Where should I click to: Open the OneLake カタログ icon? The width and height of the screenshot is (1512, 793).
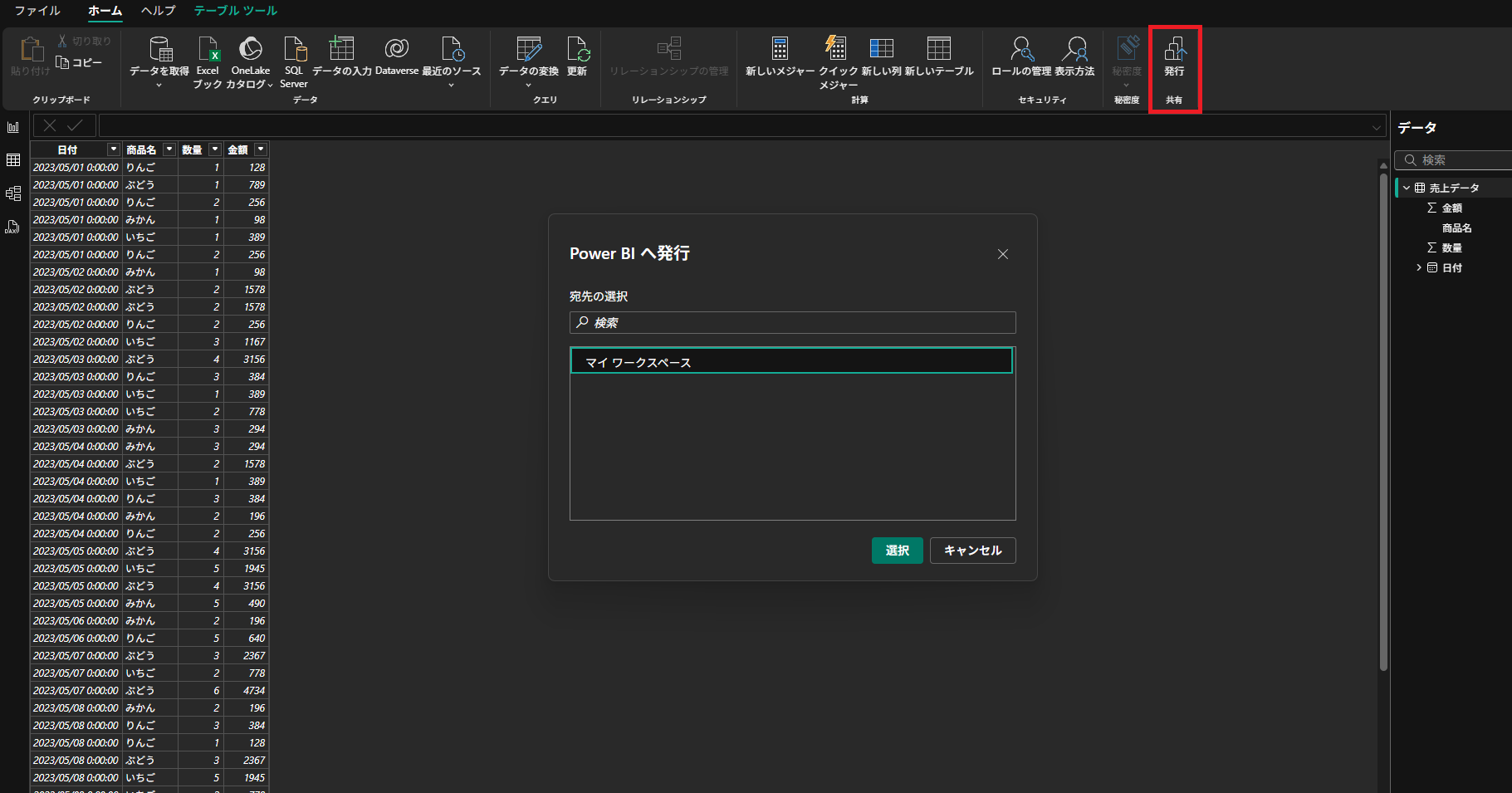250,61
